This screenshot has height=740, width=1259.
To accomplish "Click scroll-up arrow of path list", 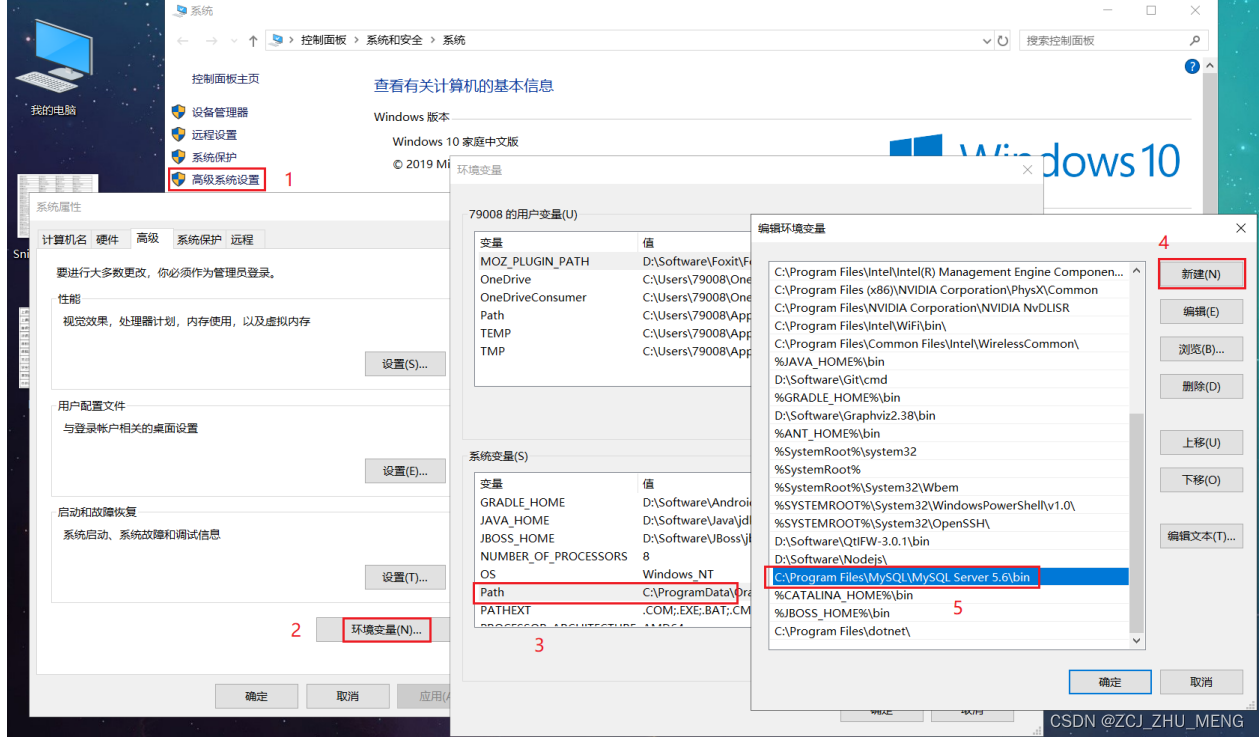I will coord(1136,270).
